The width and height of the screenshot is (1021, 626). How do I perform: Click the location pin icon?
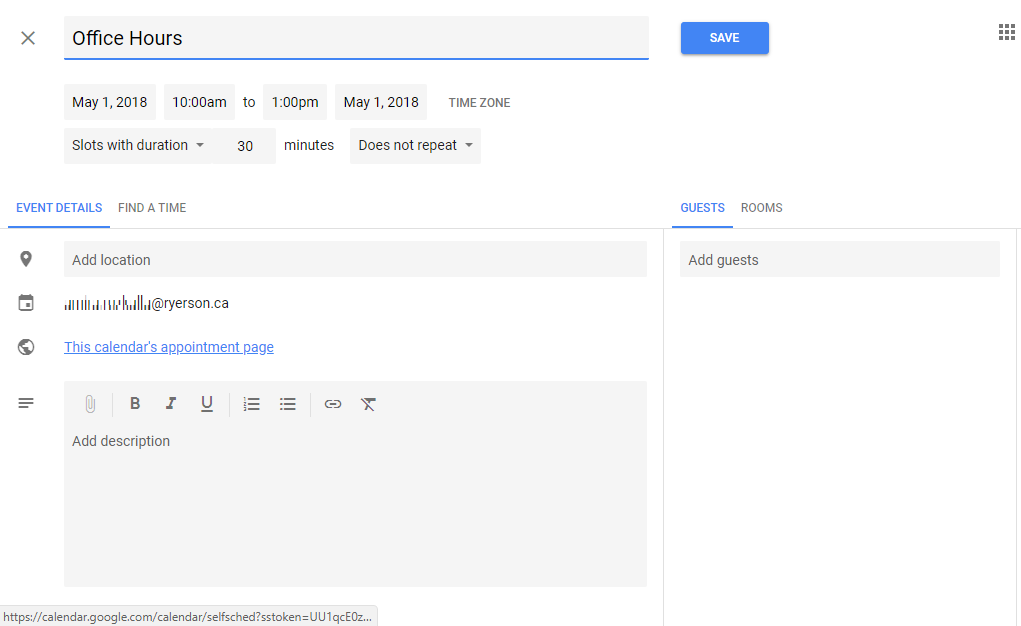26,259
